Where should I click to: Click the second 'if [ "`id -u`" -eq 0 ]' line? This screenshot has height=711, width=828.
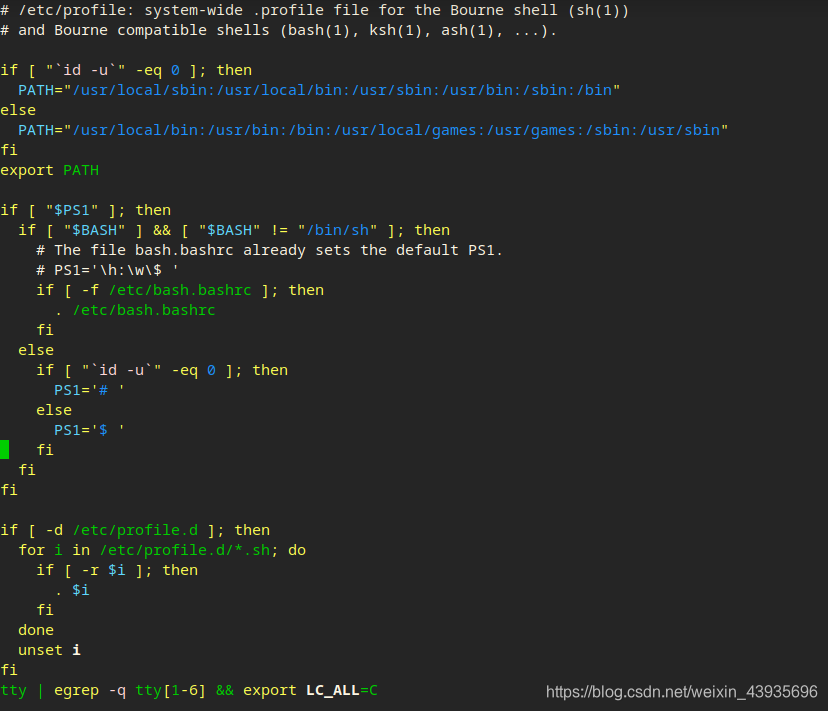point(162,370)
